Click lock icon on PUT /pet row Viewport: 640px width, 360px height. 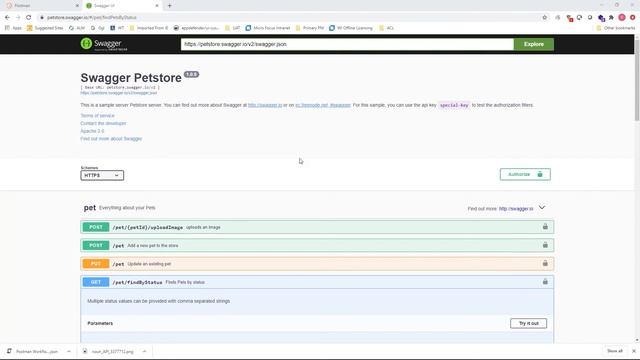click(545, 263)
